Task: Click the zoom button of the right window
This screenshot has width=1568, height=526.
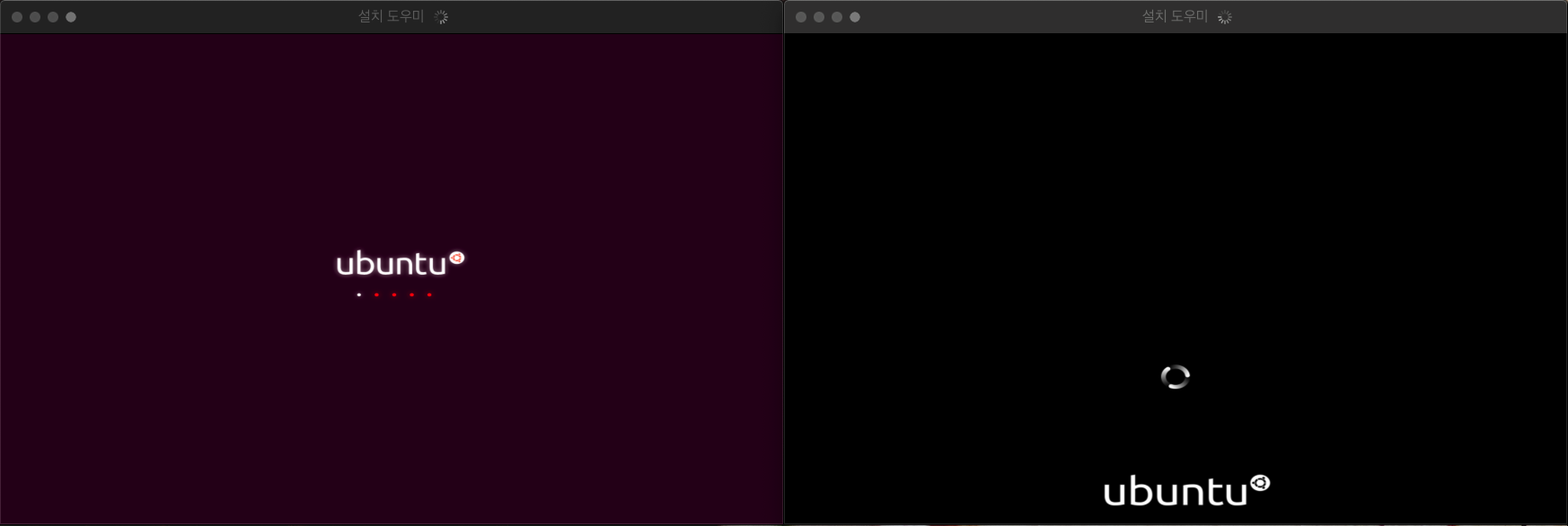Action: pyautogui.click(x=837, y=17)
